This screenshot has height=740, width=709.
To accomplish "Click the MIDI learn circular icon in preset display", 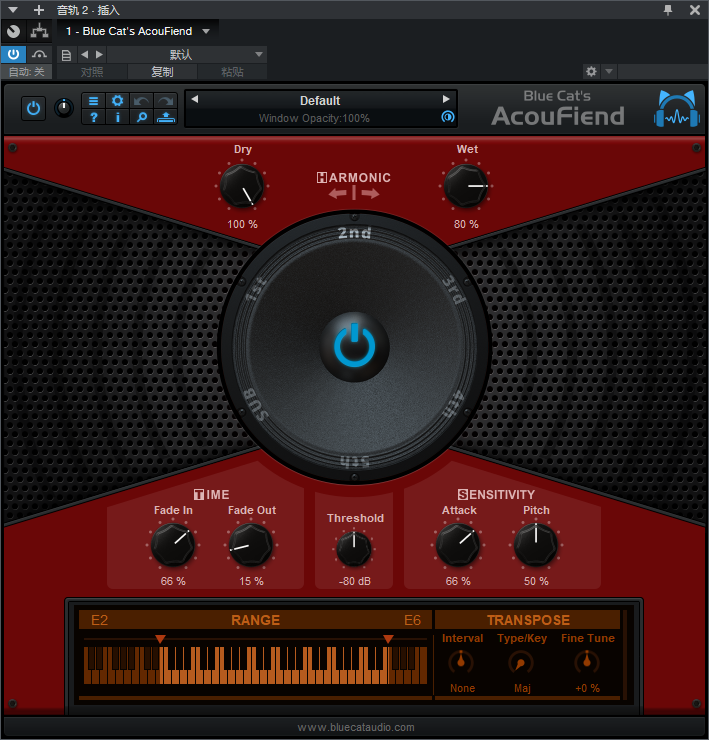I will point(447,117).
